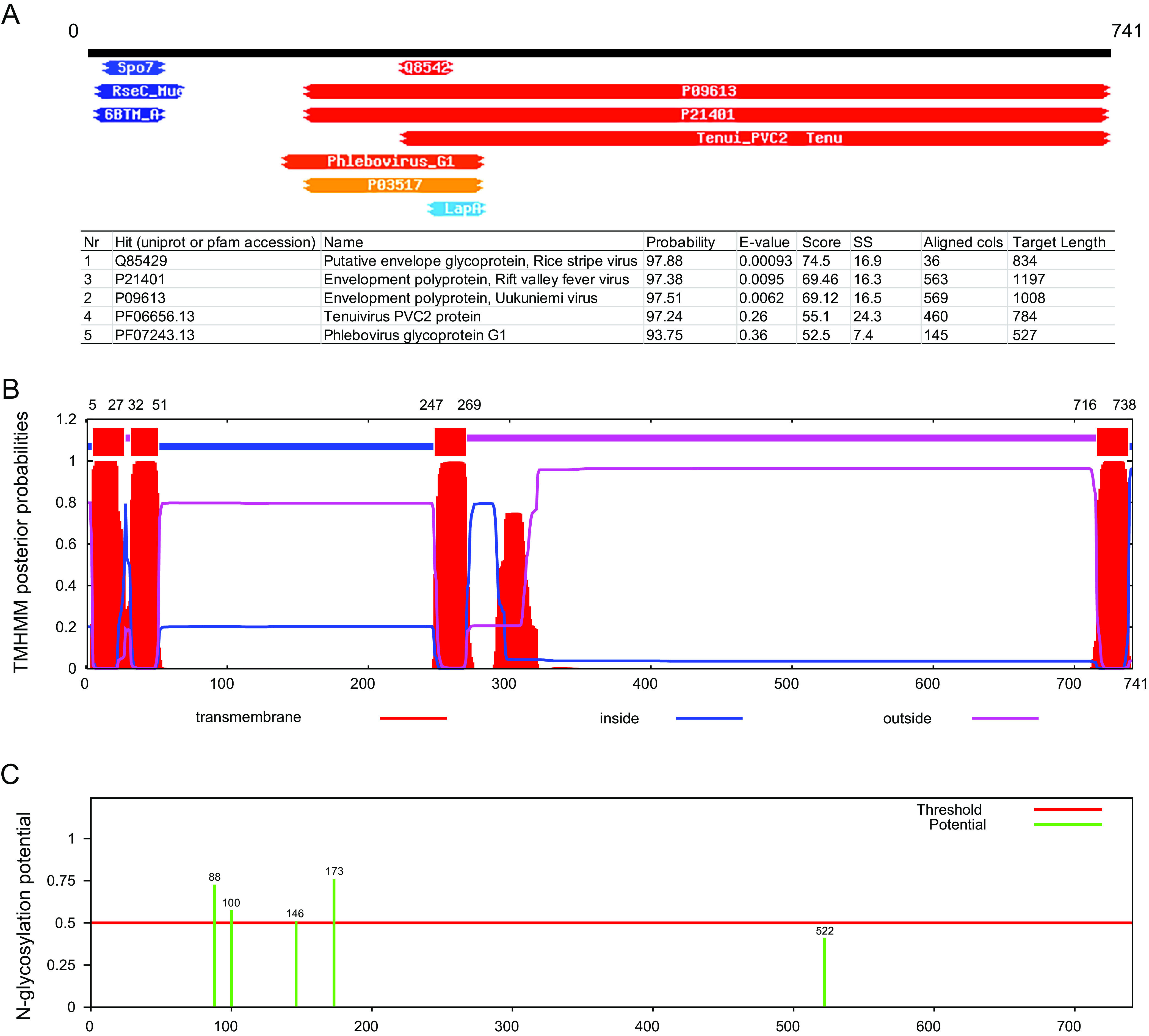
Task: Click the red transmembrane legend line
Action: [413, 718]
